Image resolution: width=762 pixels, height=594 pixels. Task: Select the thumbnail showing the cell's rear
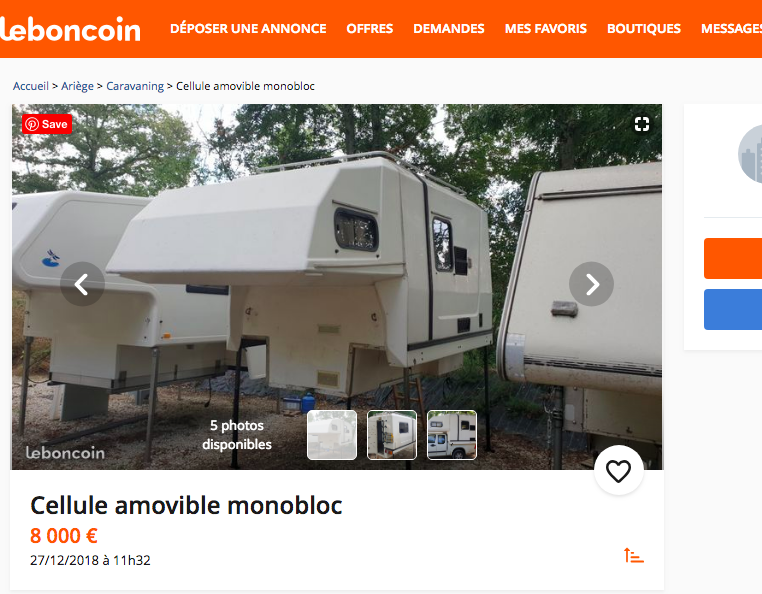click(392, 435)
